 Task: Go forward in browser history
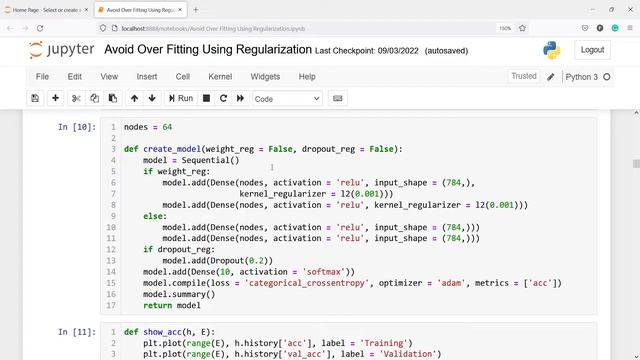click(x=25, y=28)
